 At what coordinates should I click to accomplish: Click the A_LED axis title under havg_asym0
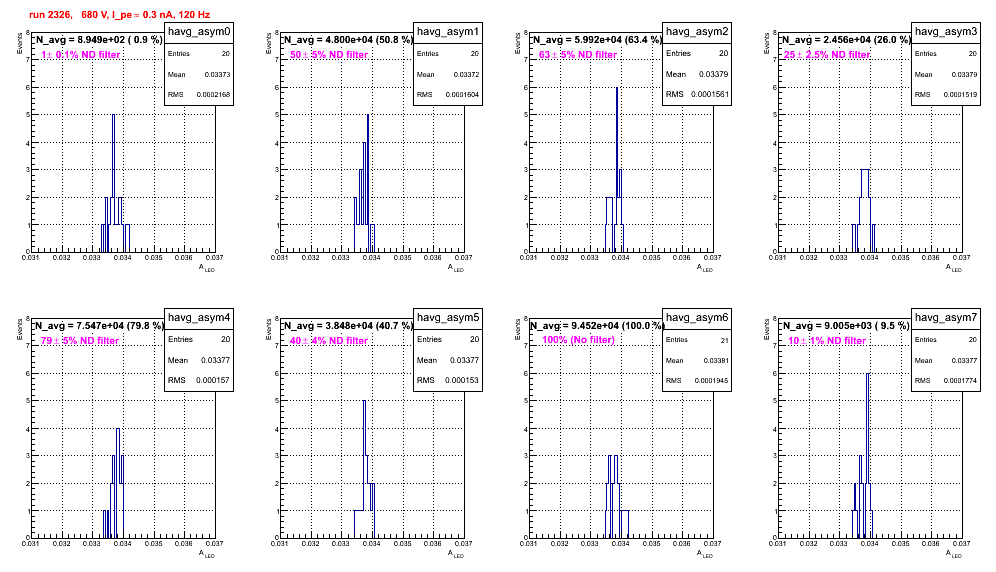point(207,268)
